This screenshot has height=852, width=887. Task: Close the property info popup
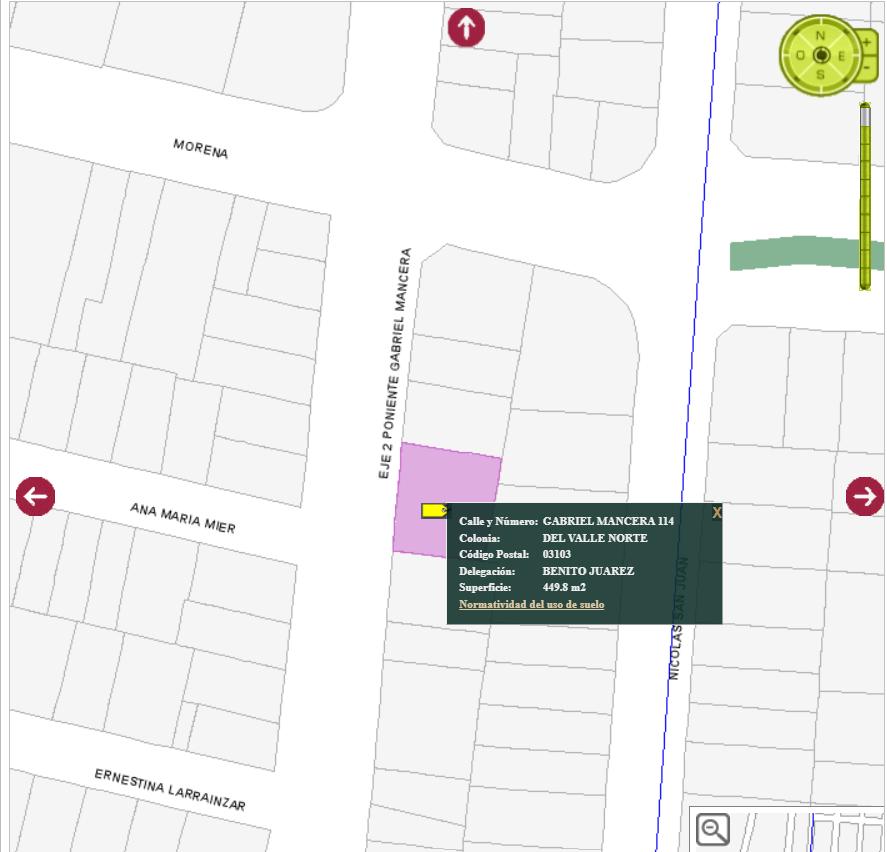pyautogui.click(x=716, y=513)
